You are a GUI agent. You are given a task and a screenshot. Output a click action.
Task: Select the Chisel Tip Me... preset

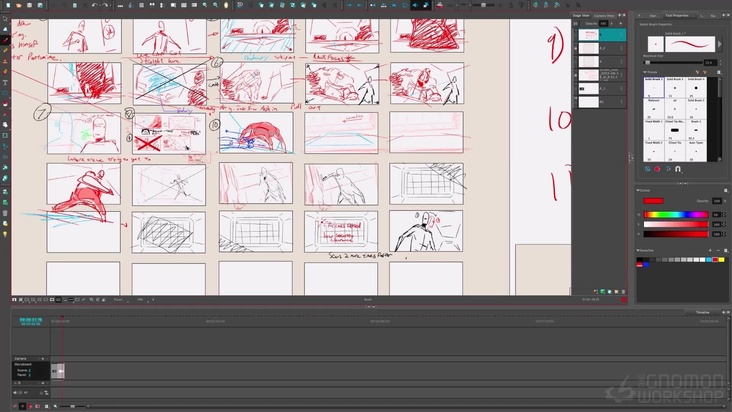pos(675,130)
